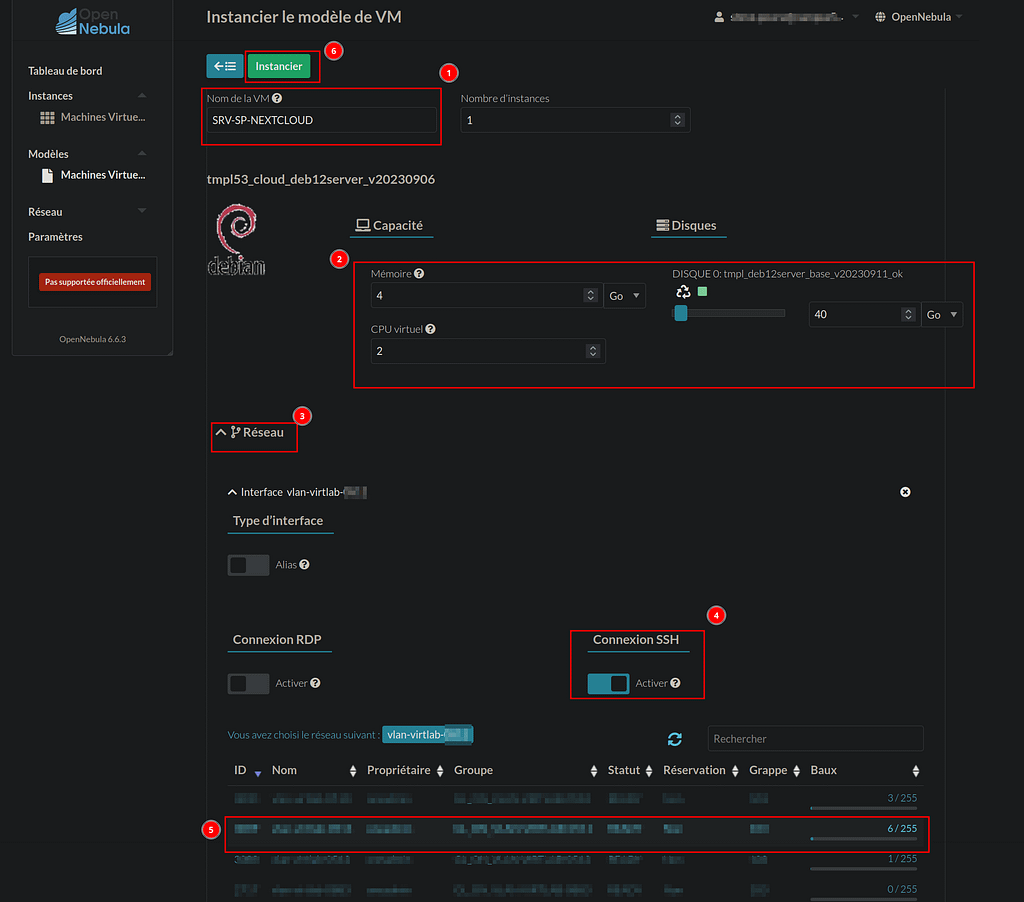Open Tableau de bord in sidebar
This screenshot has height=902, width=1024.
[x=65, y=71]
